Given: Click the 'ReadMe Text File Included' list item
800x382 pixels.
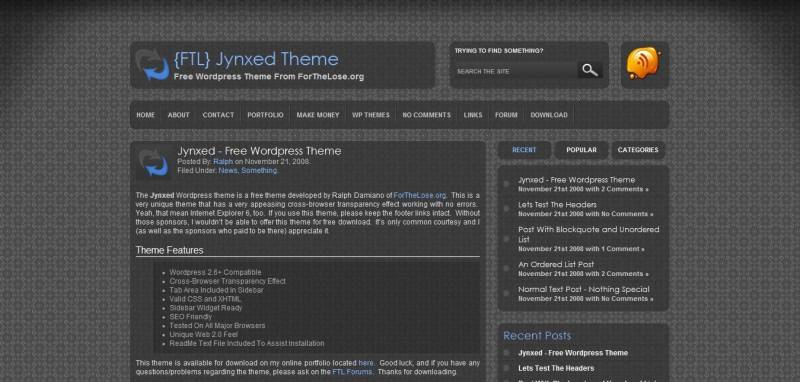Looking at the screenshot, I should pyautogui.click(x=247, y=343).
